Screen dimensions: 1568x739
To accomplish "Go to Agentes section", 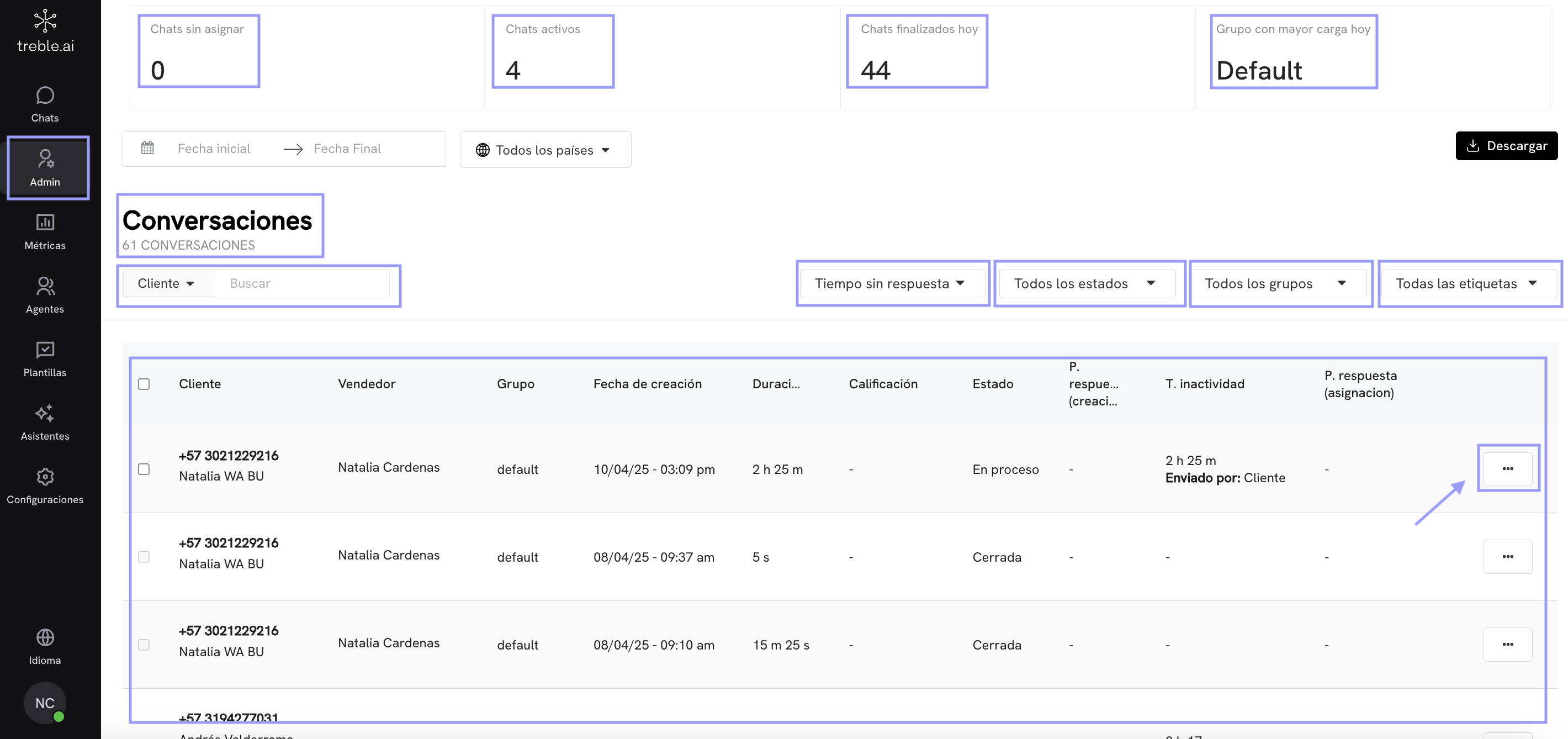I will tap(45, 295).
